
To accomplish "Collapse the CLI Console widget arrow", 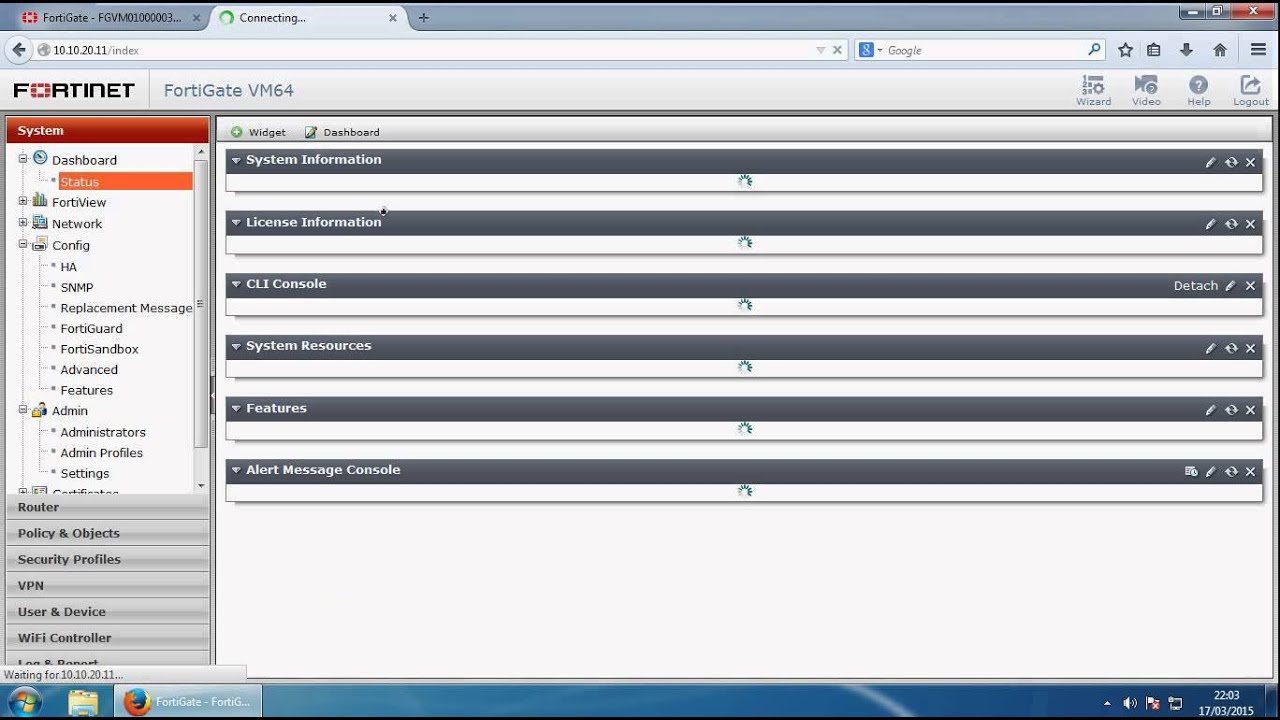I will pos(236,284).
